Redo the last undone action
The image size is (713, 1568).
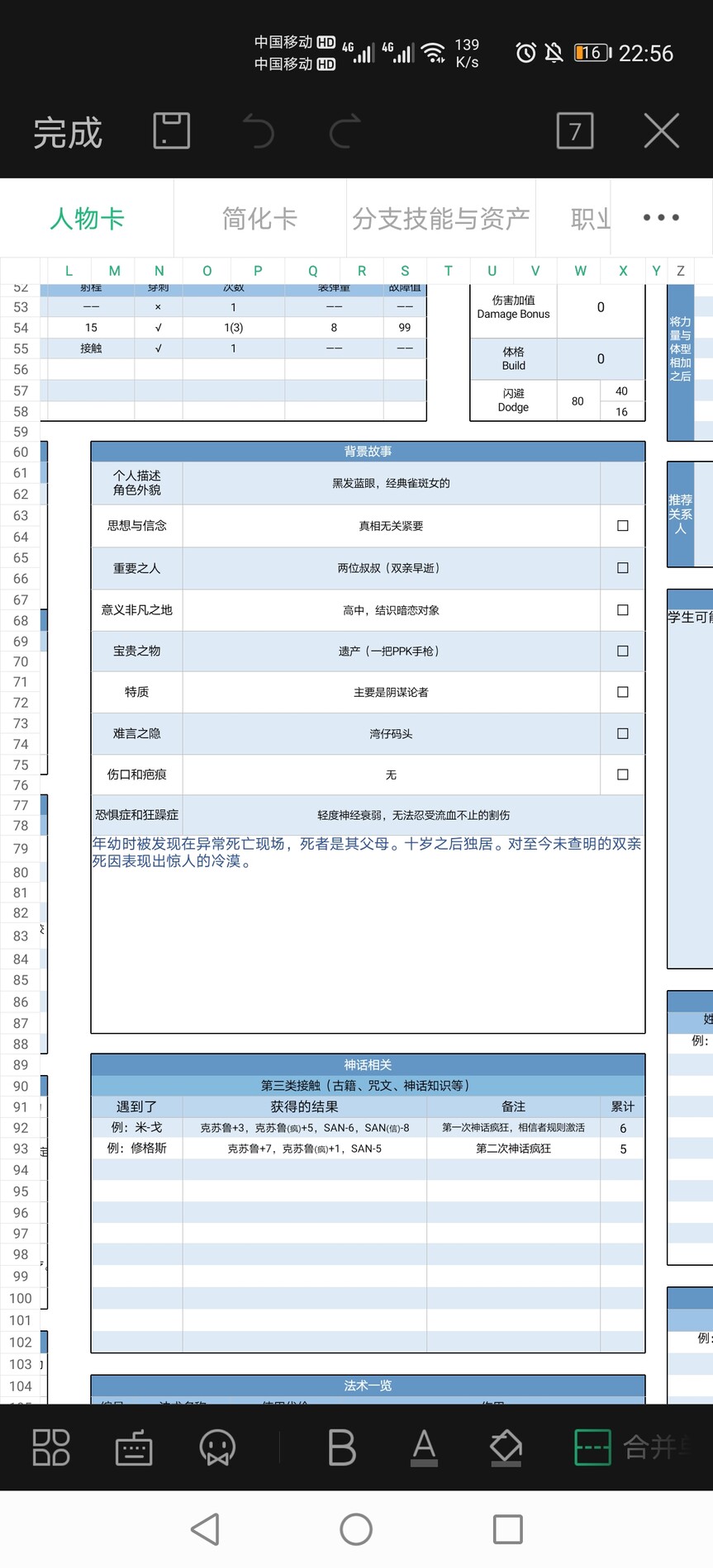click(345, 131)
